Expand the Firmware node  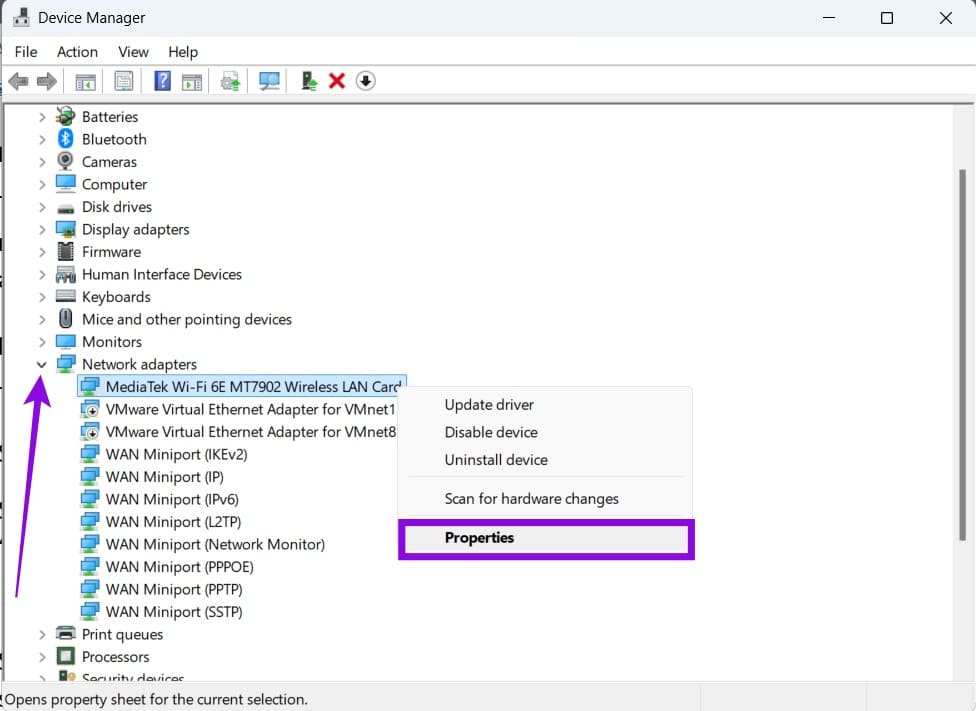42,252
